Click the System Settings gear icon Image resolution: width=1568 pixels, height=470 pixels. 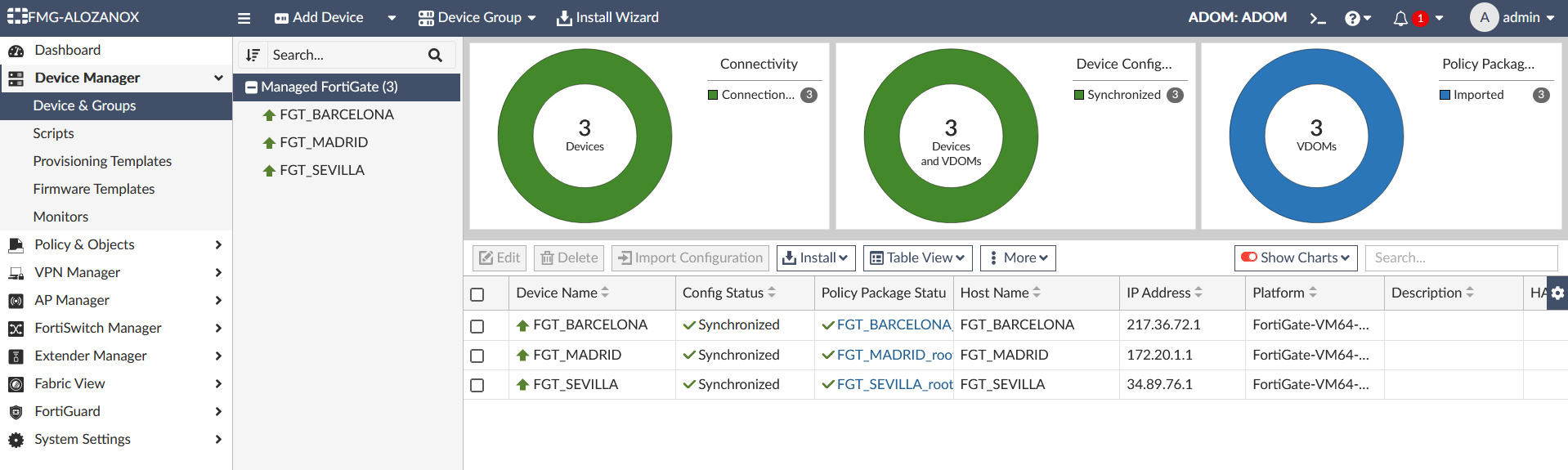point(16,440)
